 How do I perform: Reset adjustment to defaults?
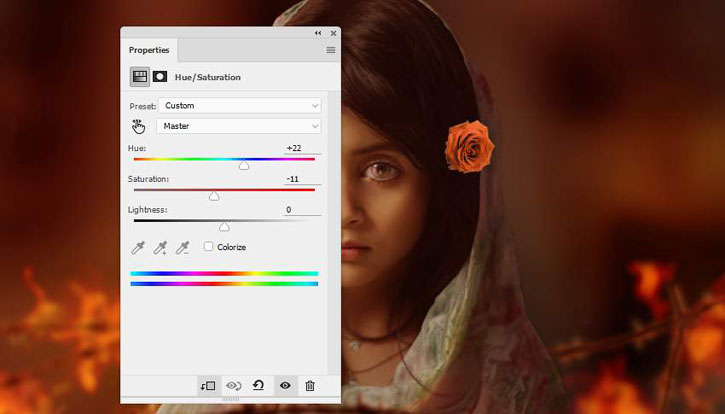pyautogui.click(x=258, y=385)
